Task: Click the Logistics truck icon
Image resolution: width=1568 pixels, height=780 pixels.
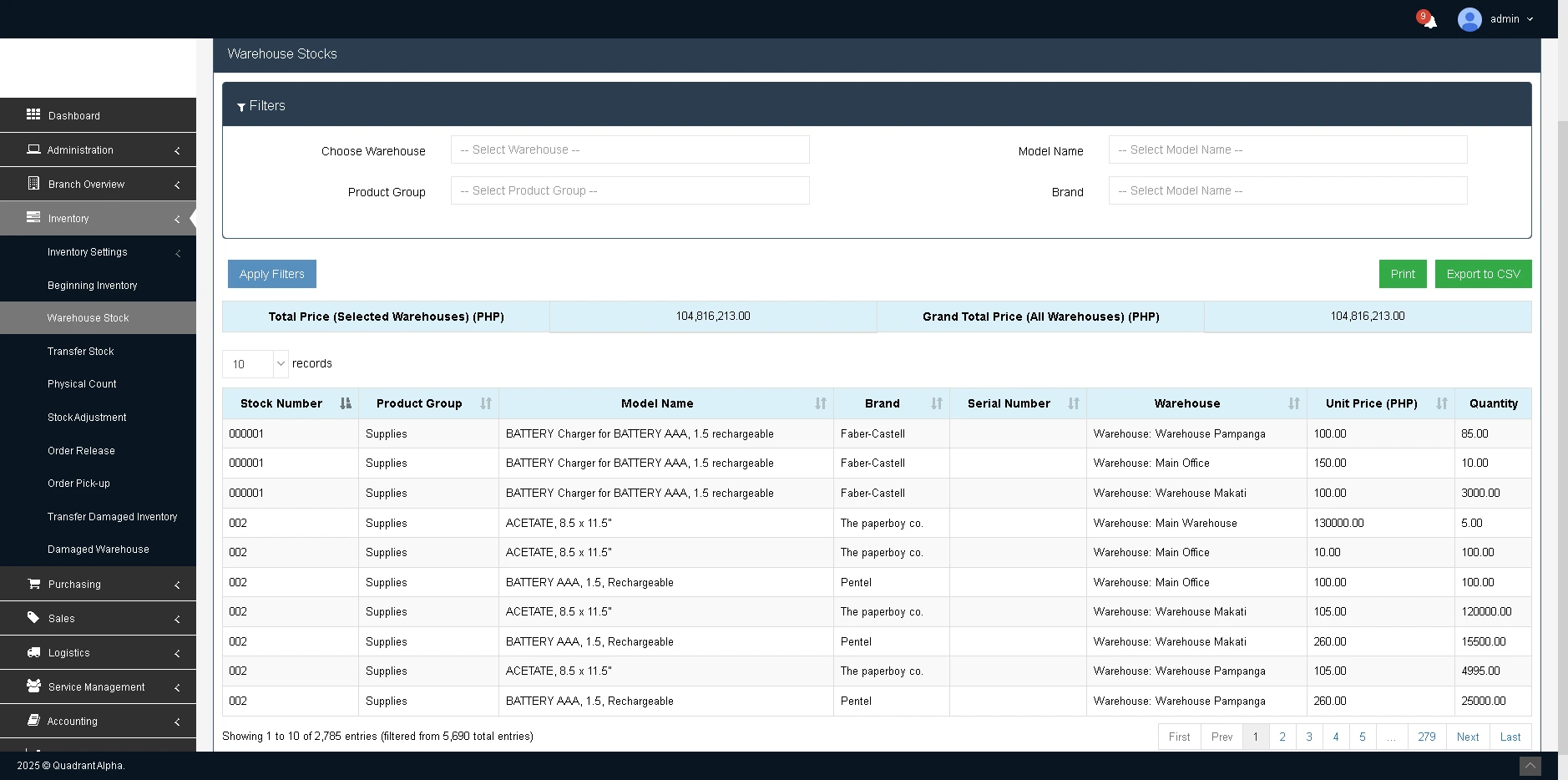Action: pos(33,652)
